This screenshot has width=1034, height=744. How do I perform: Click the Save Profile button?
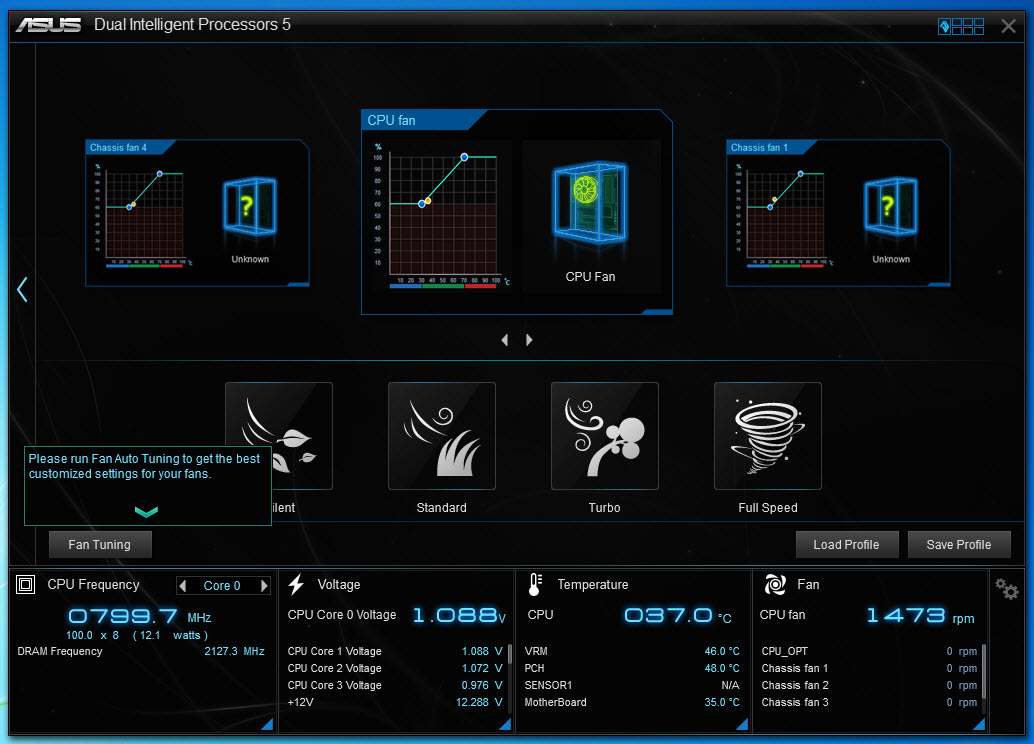point(959,545)
